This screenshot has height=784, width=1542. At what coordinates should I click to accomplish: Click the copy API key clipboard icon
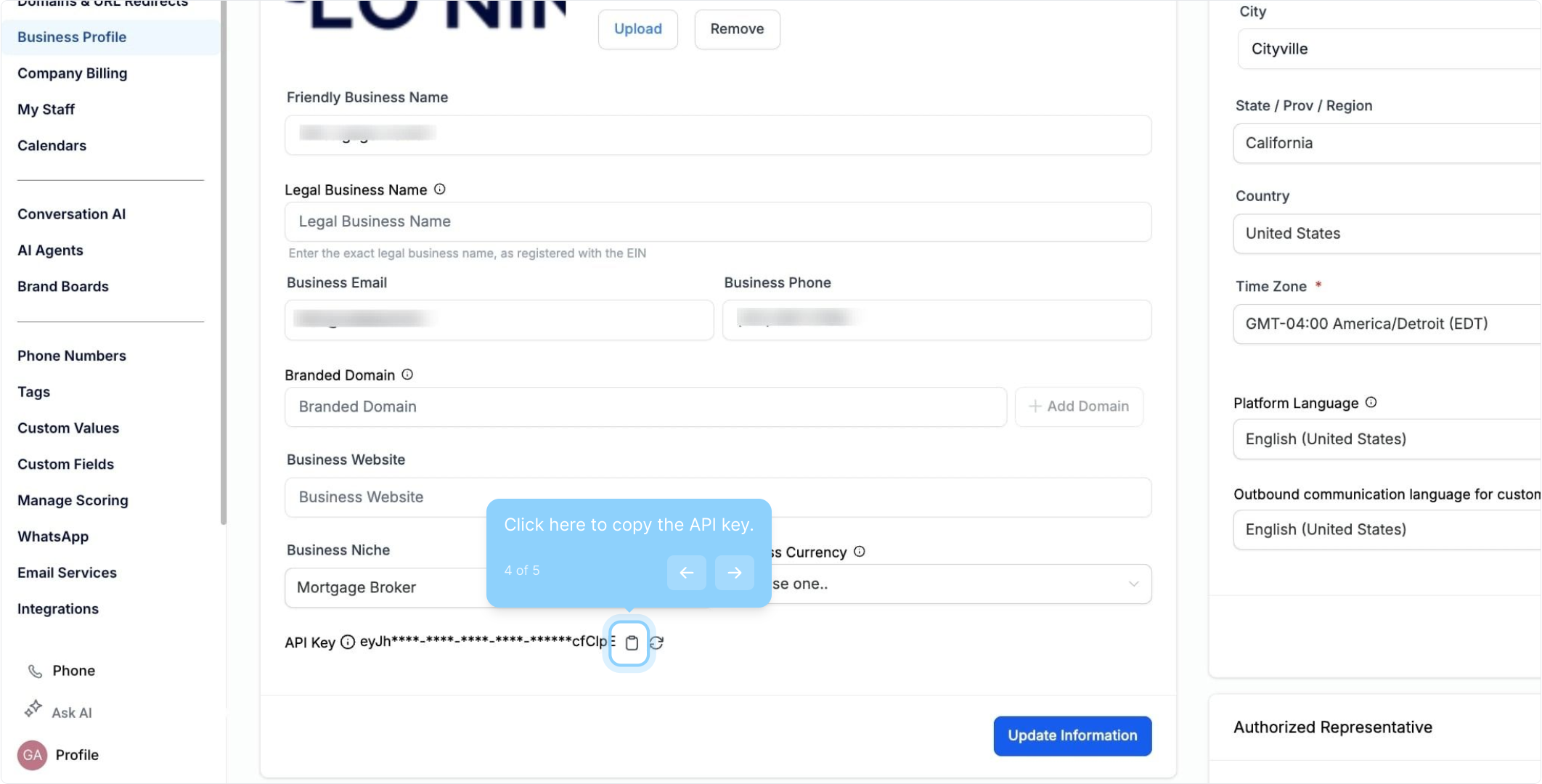pos(631,643)
